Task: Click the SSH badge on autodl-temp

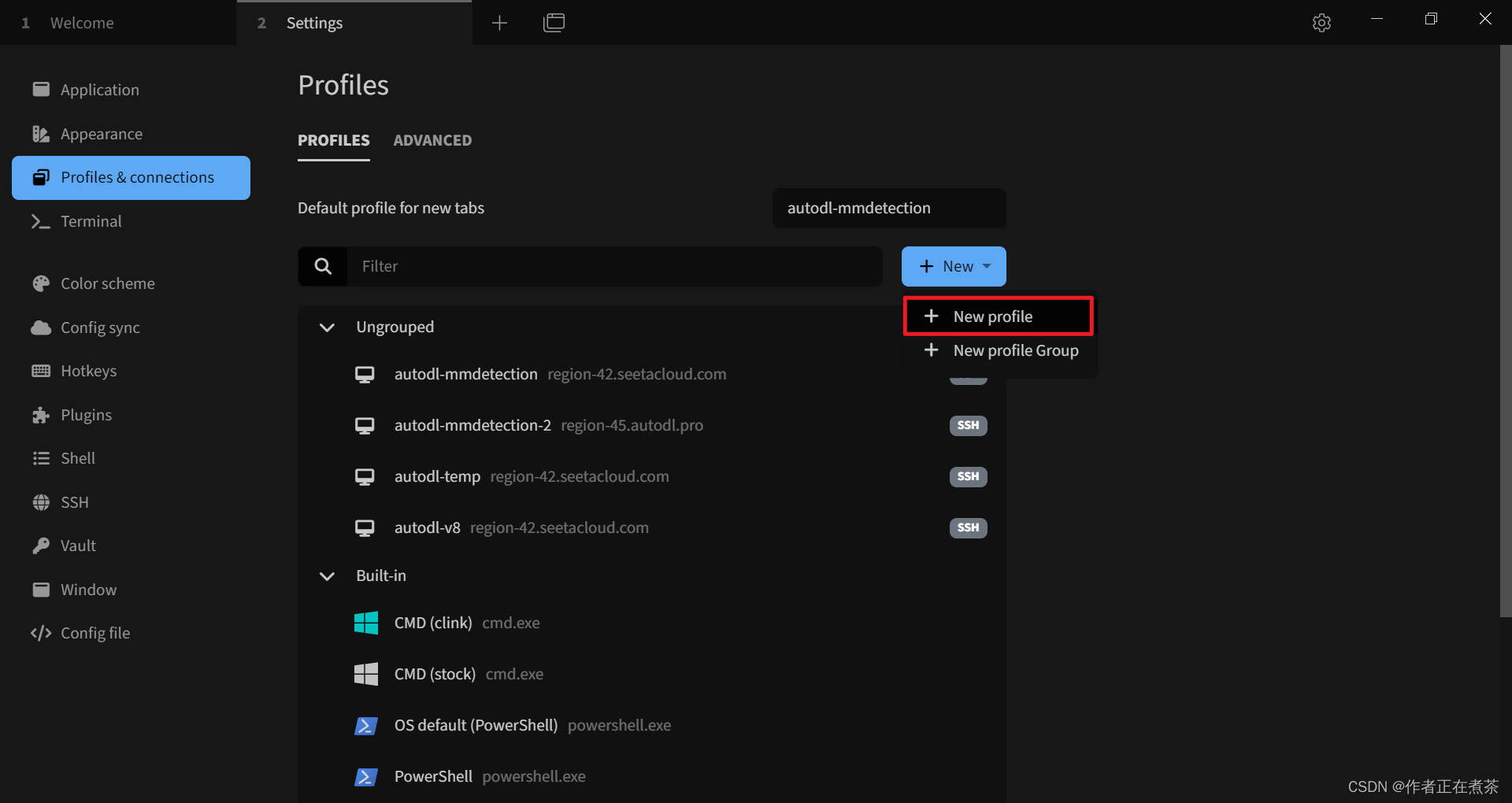Action: (968, 476)
